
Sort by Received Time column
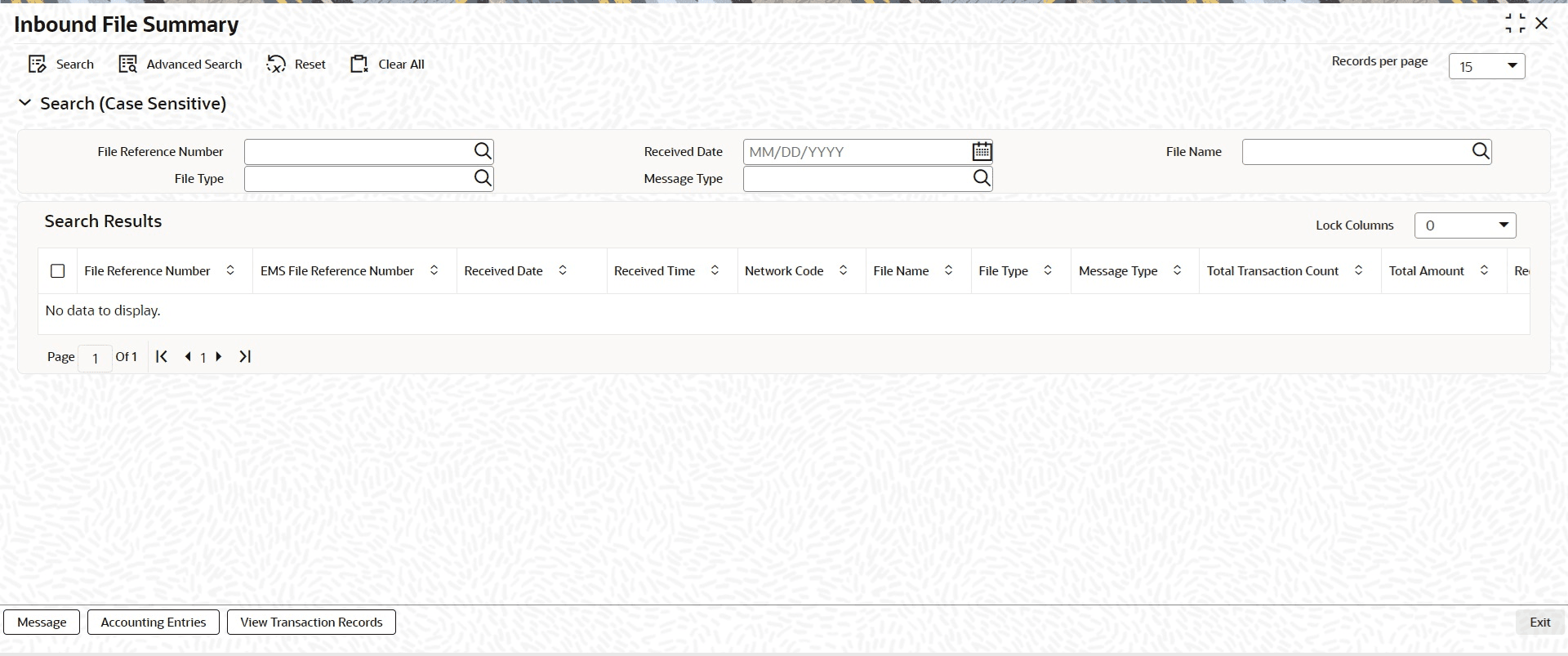715,270
